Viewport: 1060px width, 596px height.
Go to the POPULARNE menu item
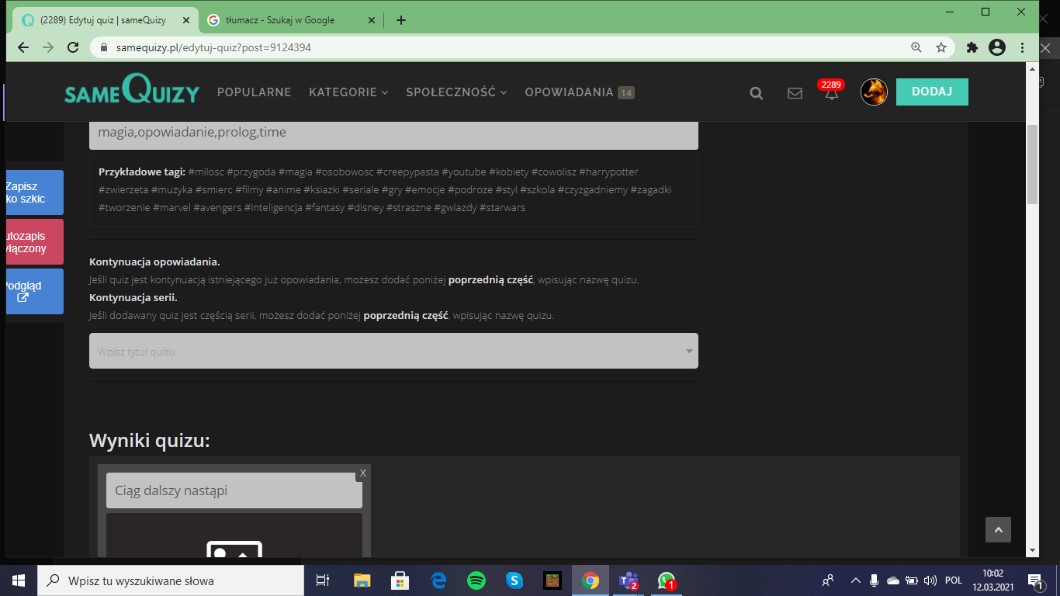254,92
